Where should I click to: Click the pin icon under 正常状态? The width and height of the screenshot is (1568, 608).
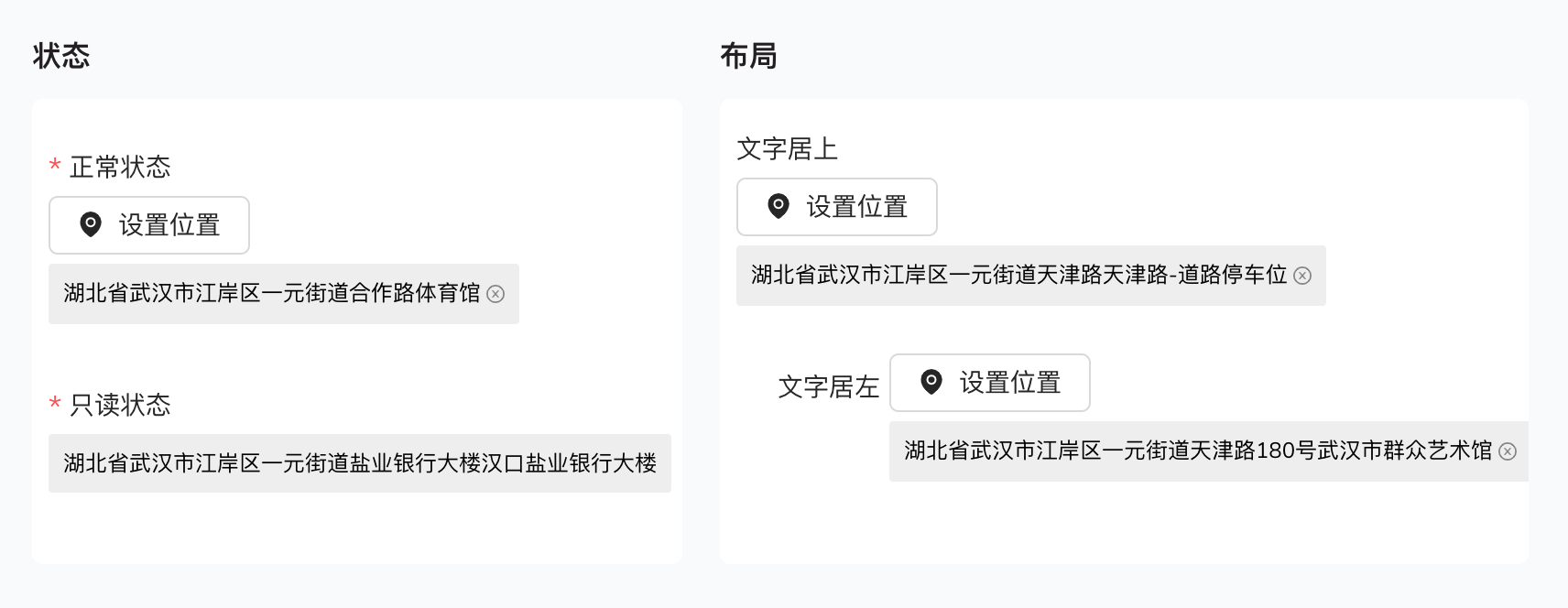[x=91, y=224]
